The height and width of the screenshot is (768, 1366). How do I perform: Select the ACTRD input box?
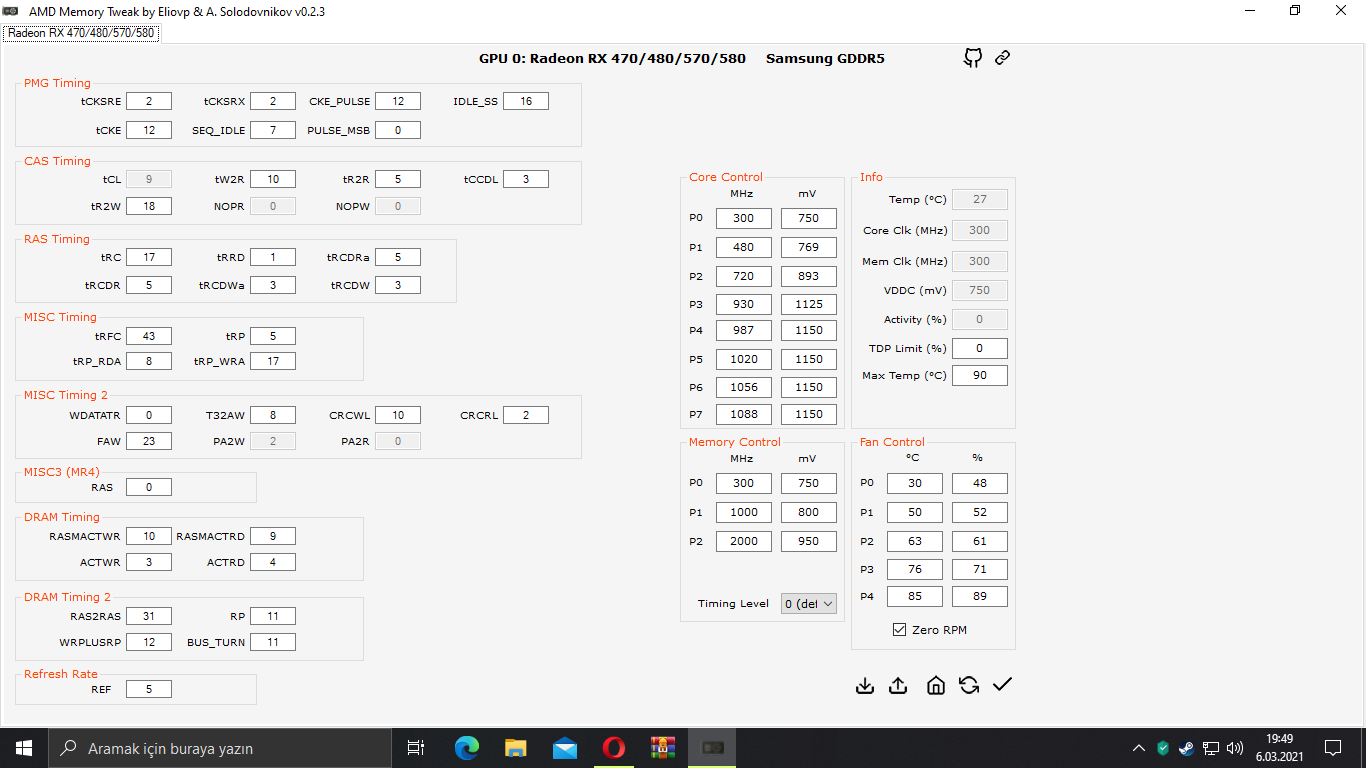click(273, 562)
